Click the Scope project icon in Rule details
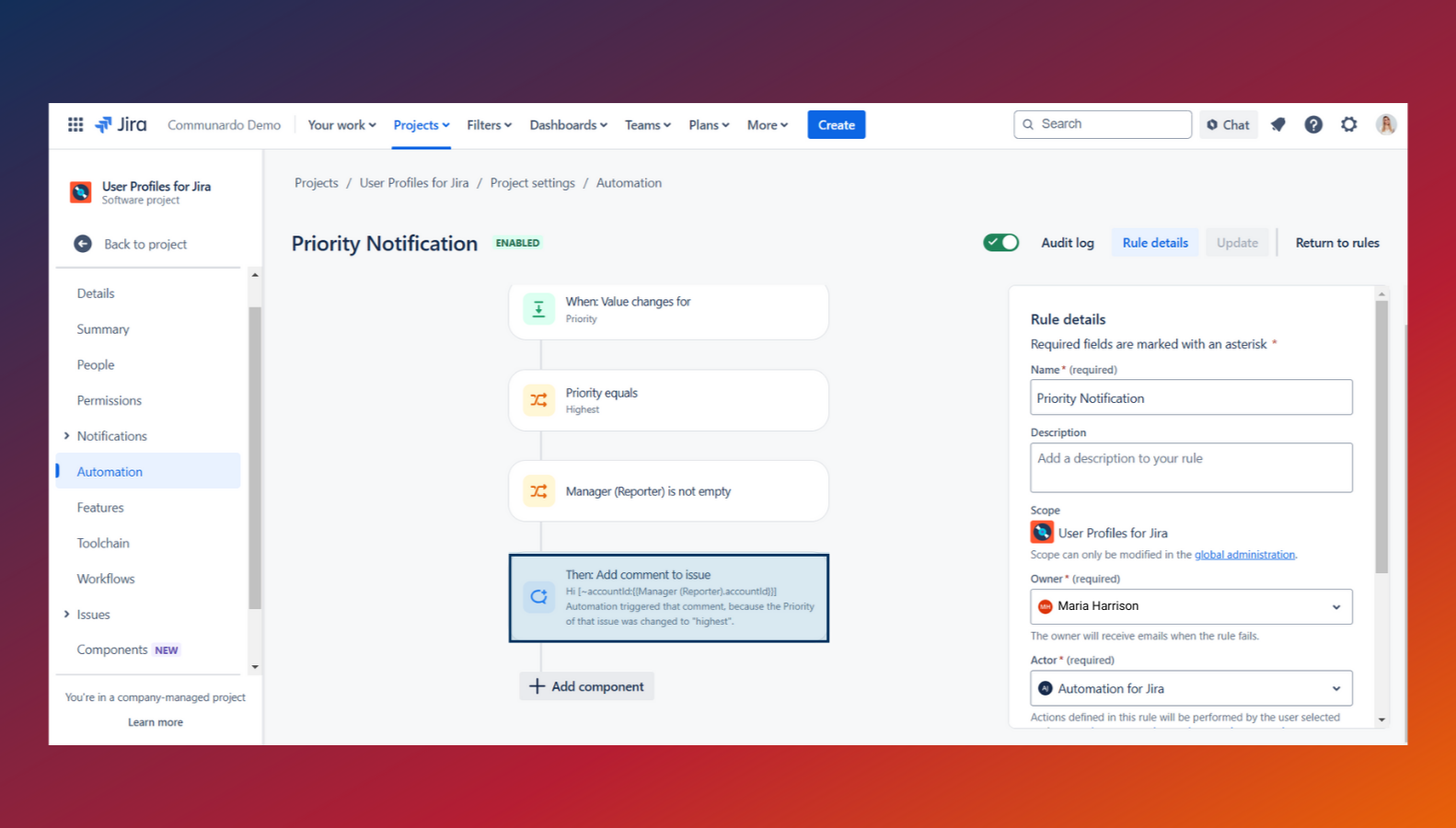Viewport: 1456px width, 828px height. (1042, 532)
